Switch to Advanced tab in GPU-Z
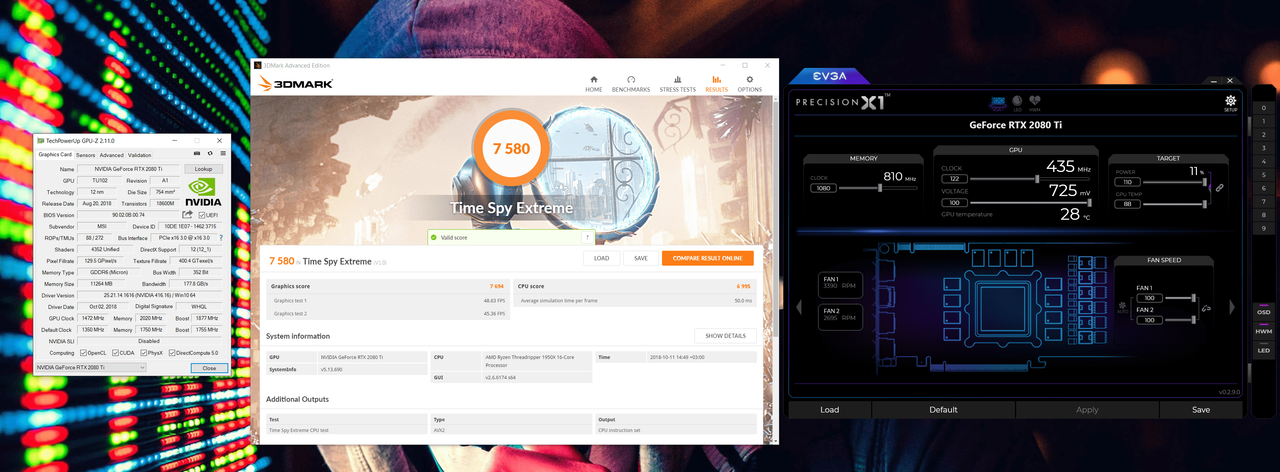 [x=111, y=155]
